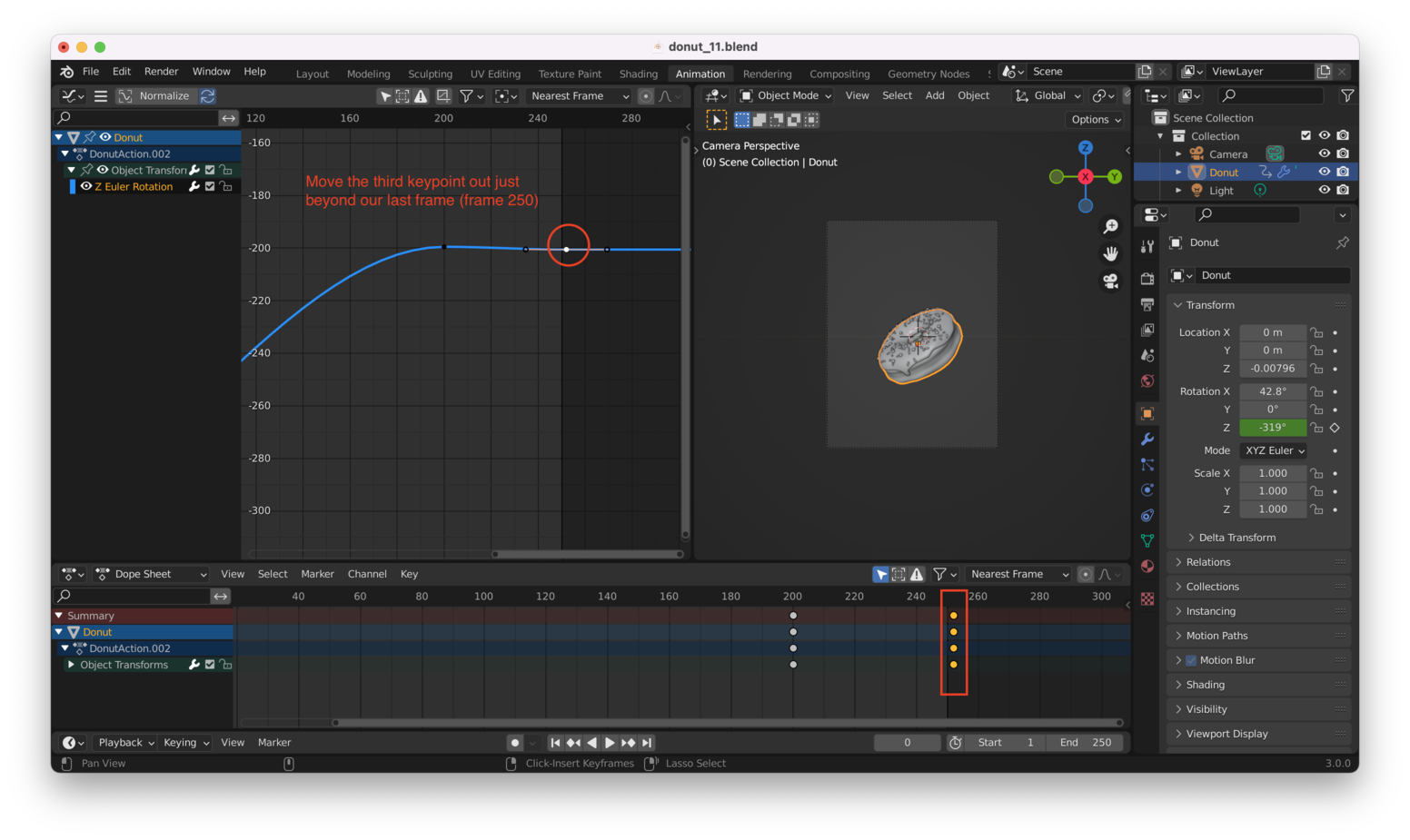Toggle the Camera visibility eye in the Outliner

point(1326,153)
